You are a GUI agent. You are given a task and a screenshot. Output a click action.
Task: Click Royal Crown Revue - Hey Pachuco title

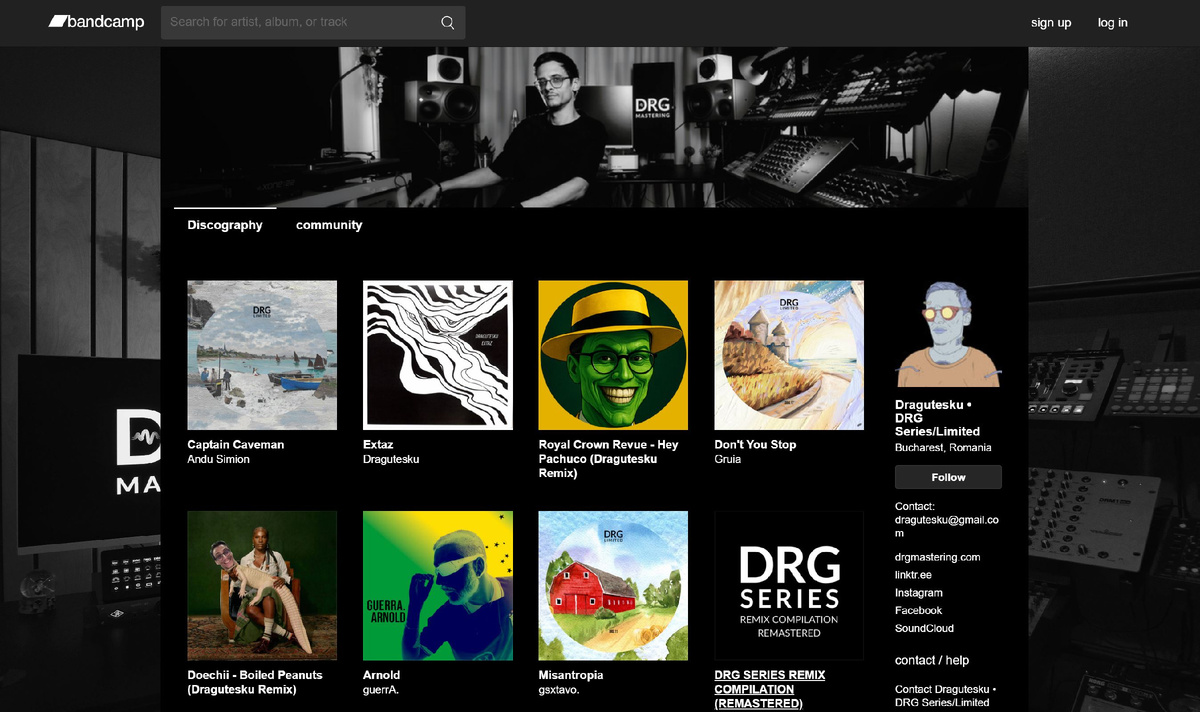(609, 458)
